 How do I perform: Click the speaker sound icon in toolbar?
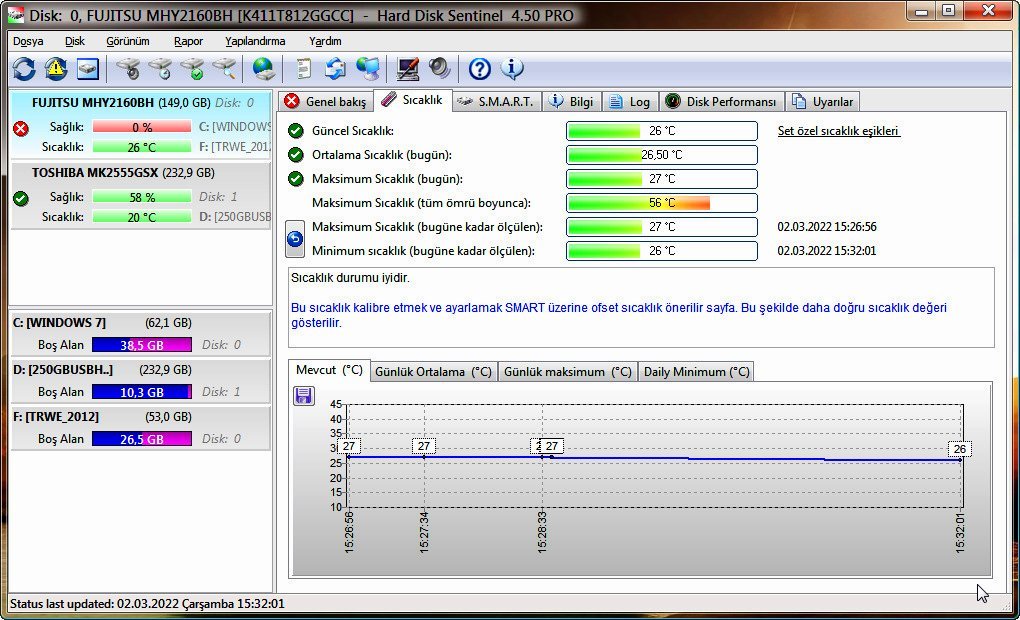[440, 68]
